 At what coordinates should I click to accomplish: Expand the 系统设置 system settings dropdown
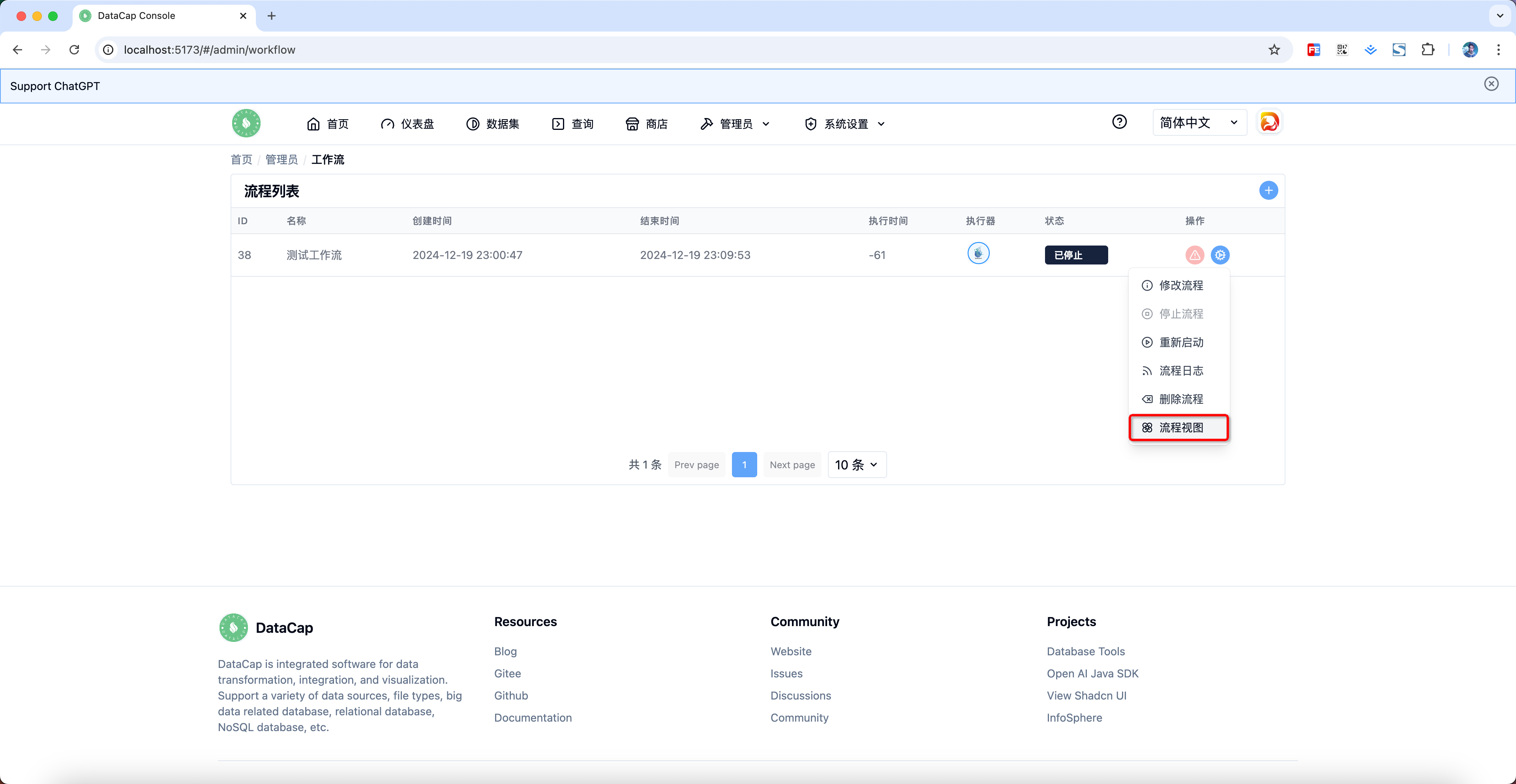pos(844,124)
